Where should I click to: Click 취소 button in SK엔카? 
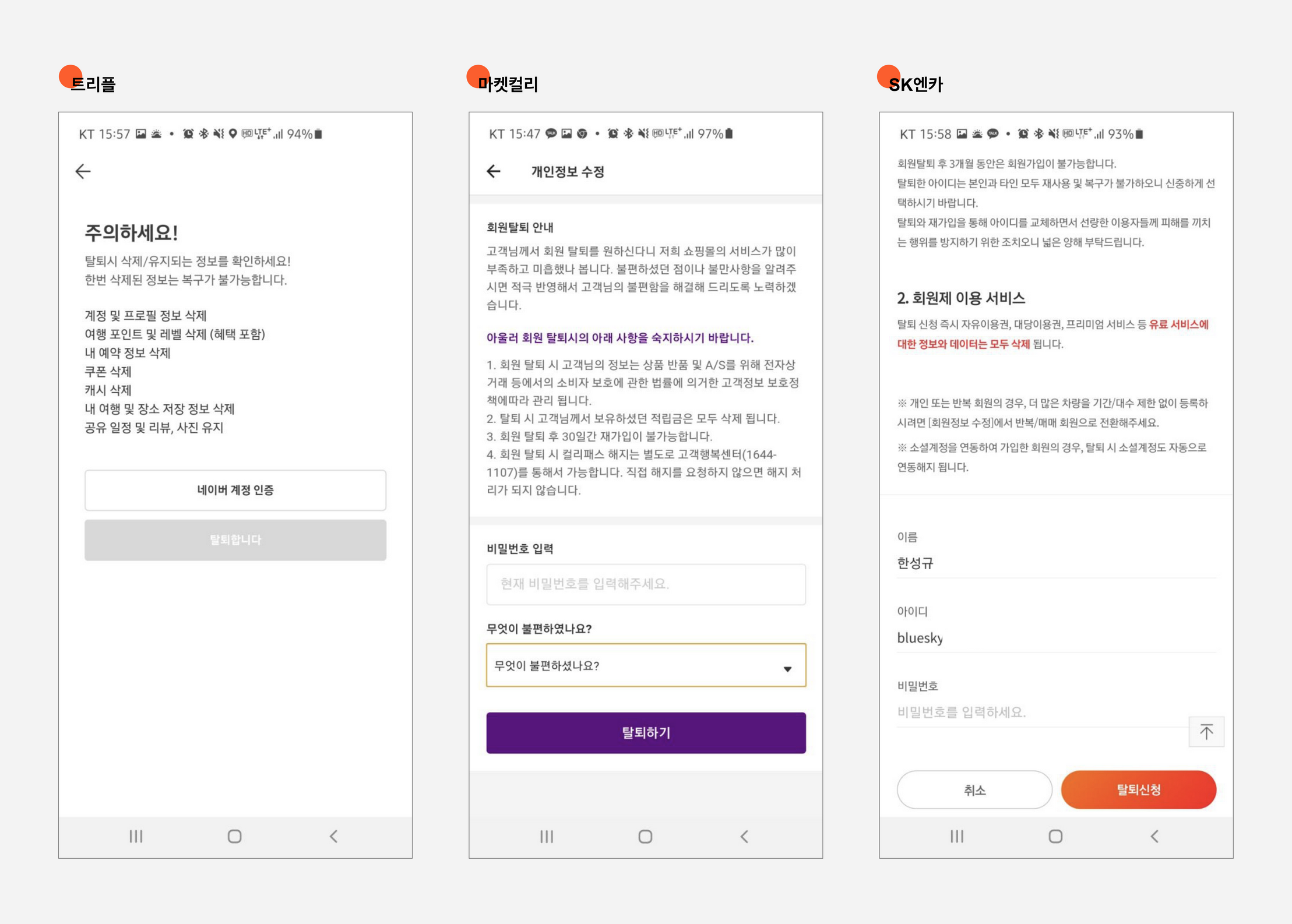point(974,790)
